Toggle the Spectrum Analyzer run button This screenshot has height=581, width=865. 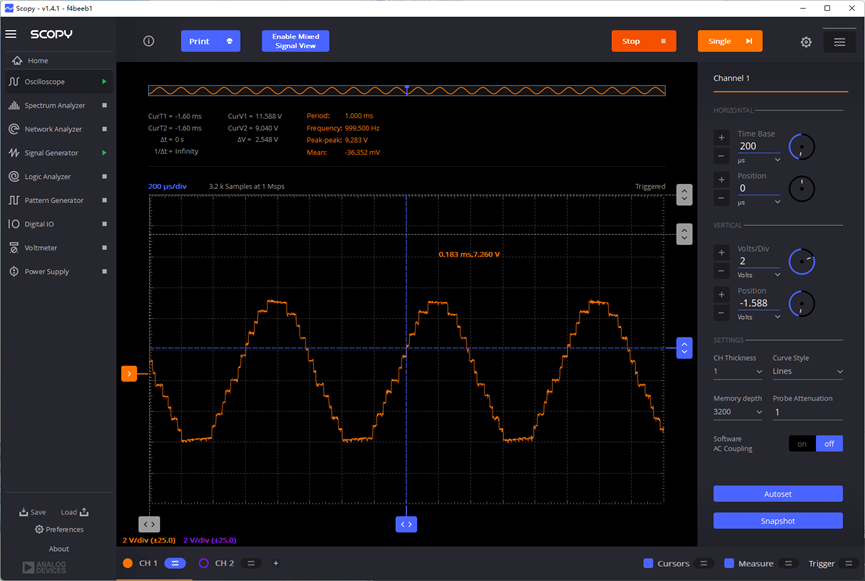(x=104, y=105)
